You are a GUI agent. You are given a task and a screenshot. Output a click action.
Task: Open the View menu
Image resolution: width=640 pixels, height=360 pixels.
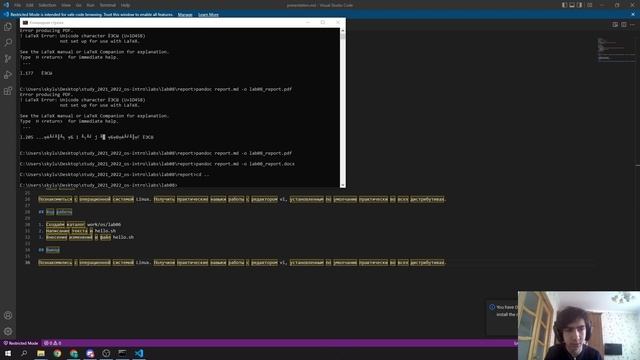click(66, 5)
